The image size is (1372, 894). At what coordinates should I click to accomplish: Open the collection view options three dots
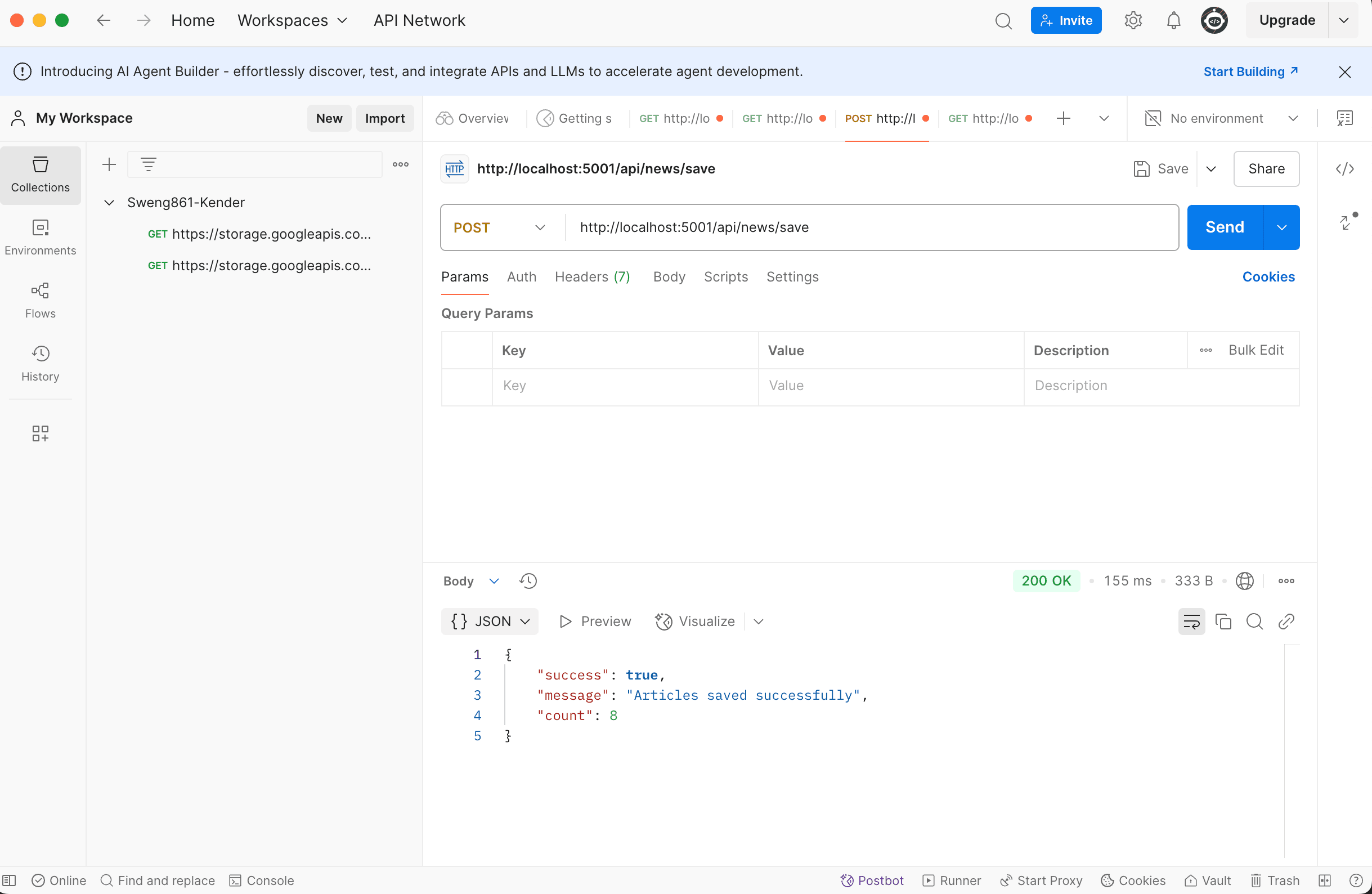tap(401, 164)
